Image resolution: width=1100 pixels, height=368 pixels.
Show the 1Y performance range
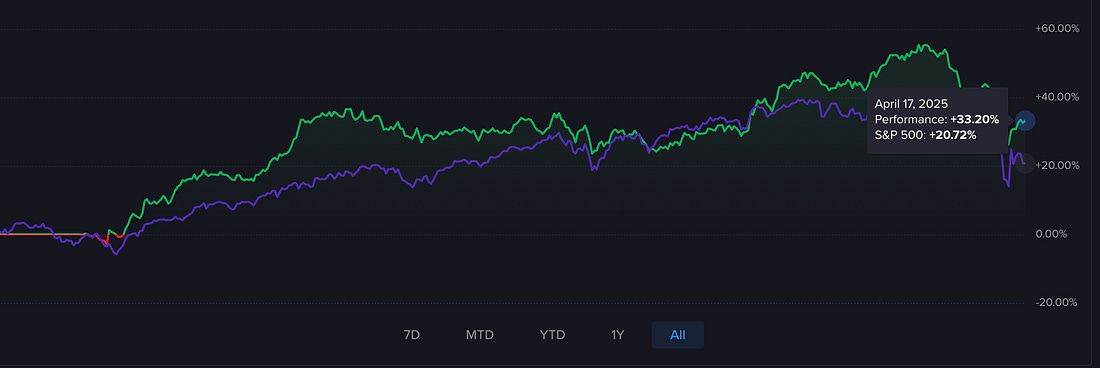(617, 335)
